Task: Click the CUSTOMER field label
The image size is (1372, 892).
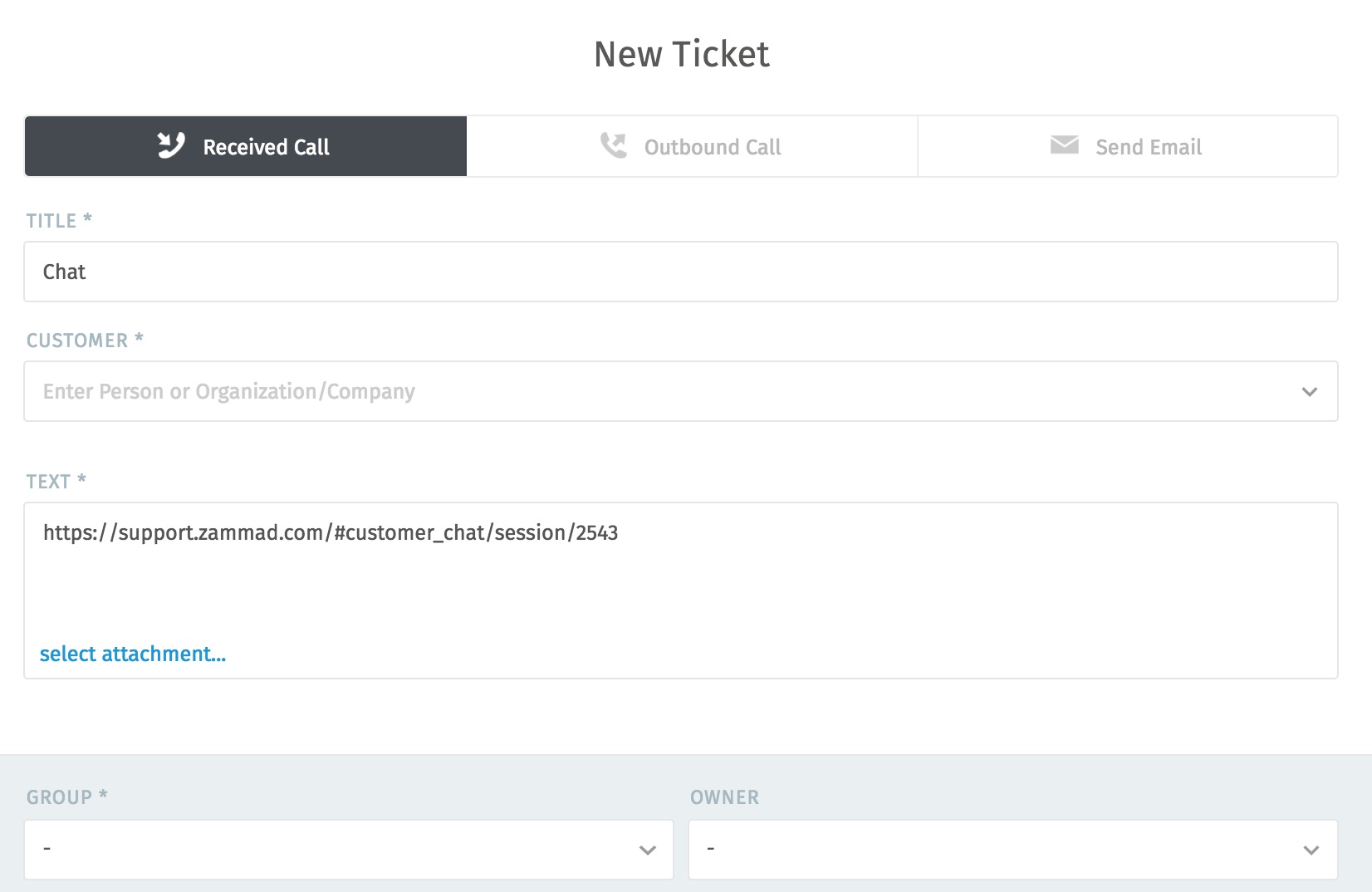Action: click(84, 340)
